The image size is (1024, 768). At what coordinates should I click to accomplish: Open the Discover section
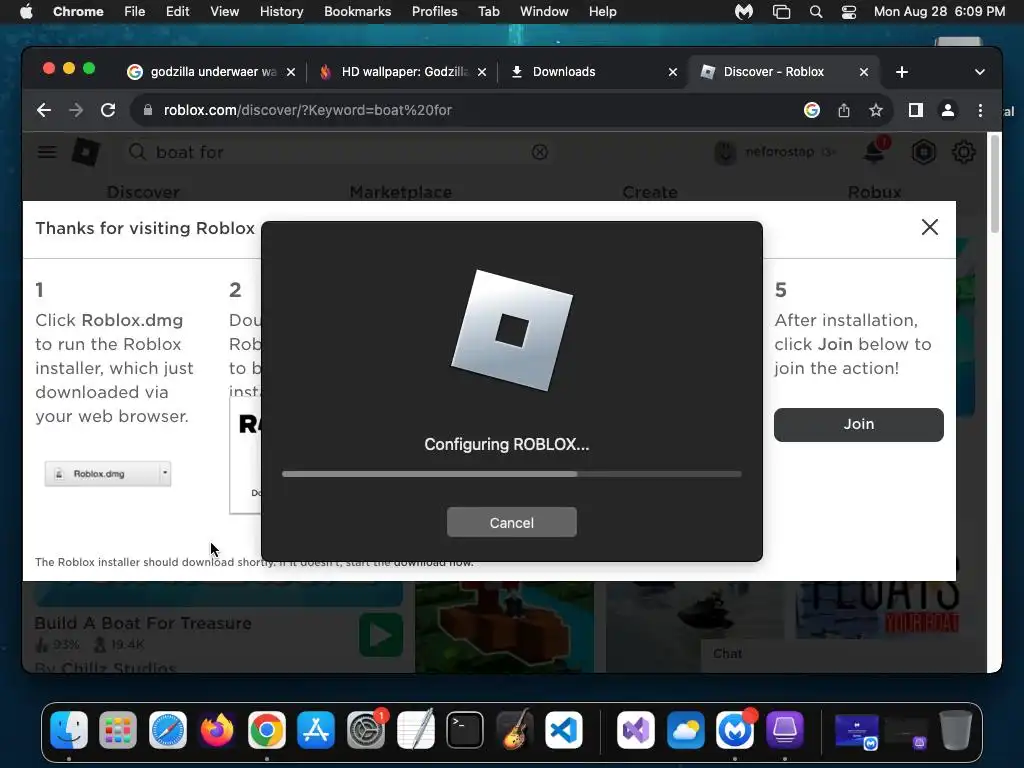(x=143, y=192)
